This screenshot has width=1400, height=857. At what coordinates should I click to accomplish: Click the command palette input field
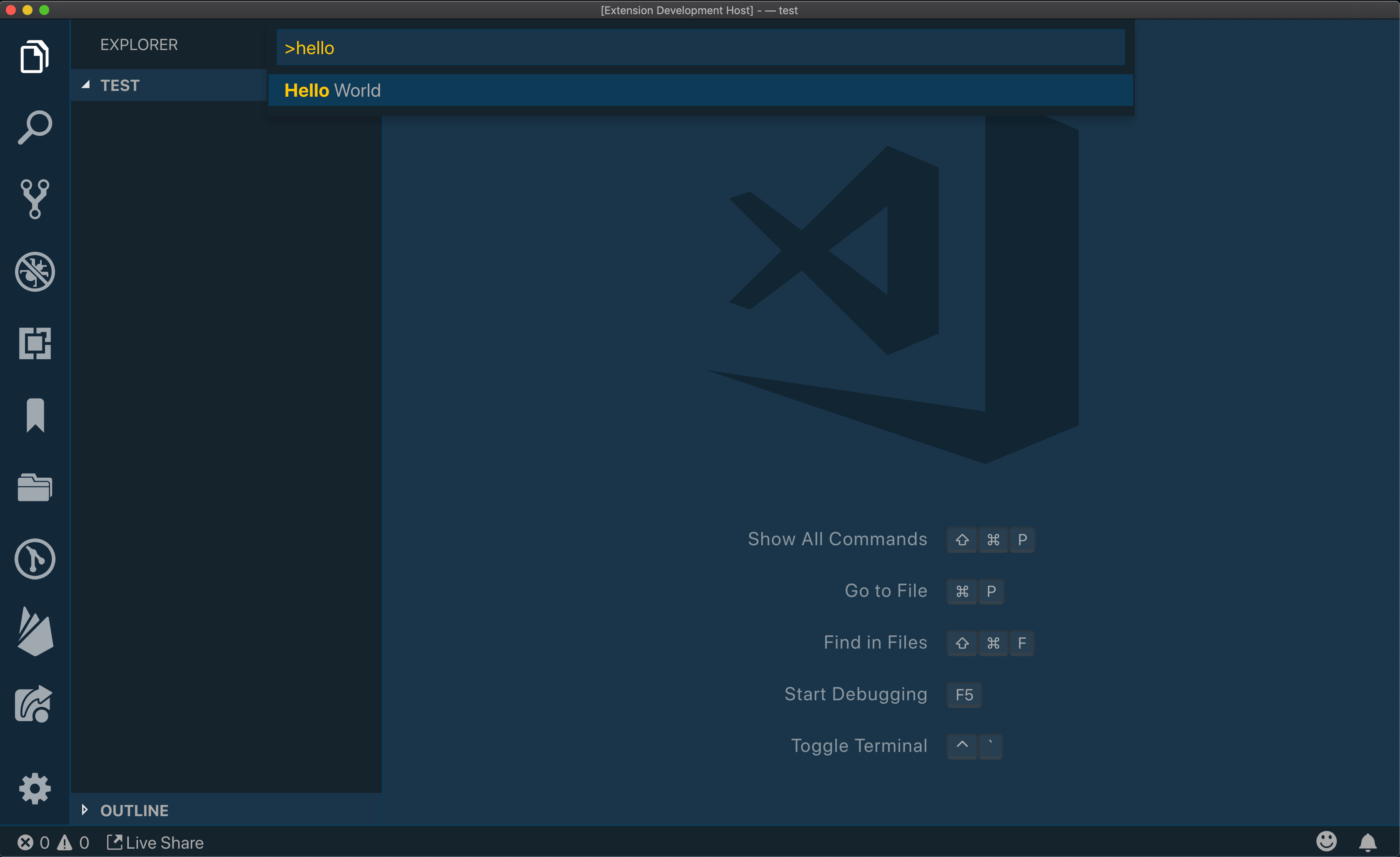pyautogui.click(x=700, y=48)
